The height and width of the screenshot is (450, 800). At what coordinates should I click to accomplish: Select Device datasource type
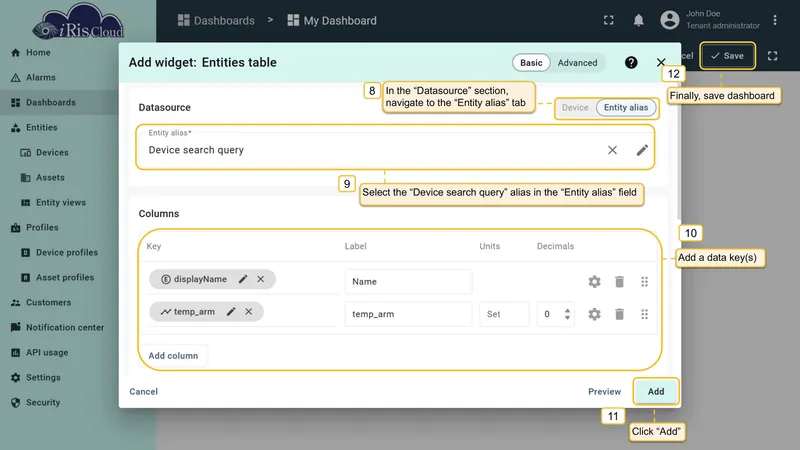point(575,108)
